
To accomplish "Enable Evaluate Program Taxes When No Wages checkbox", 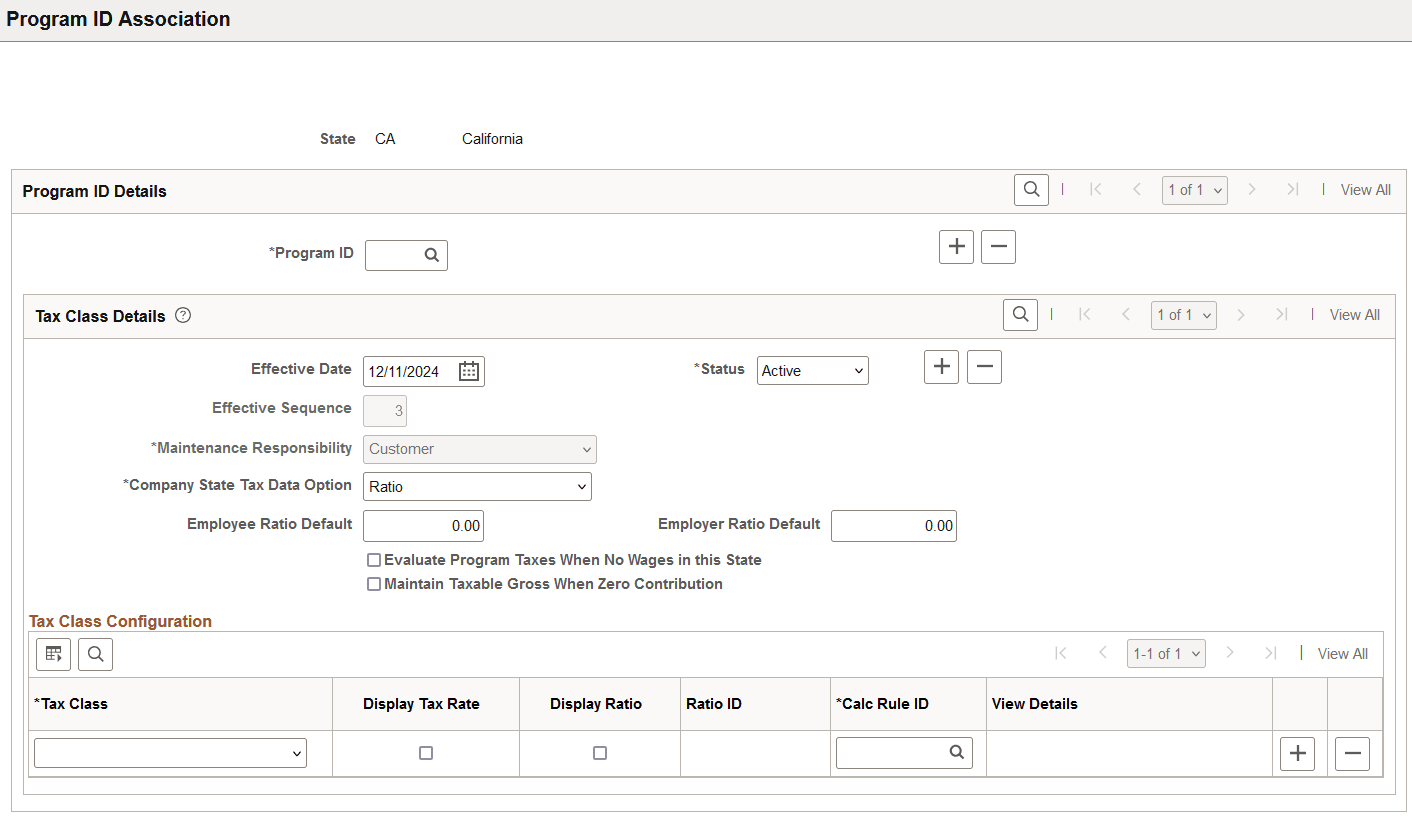I will point(374,559).
